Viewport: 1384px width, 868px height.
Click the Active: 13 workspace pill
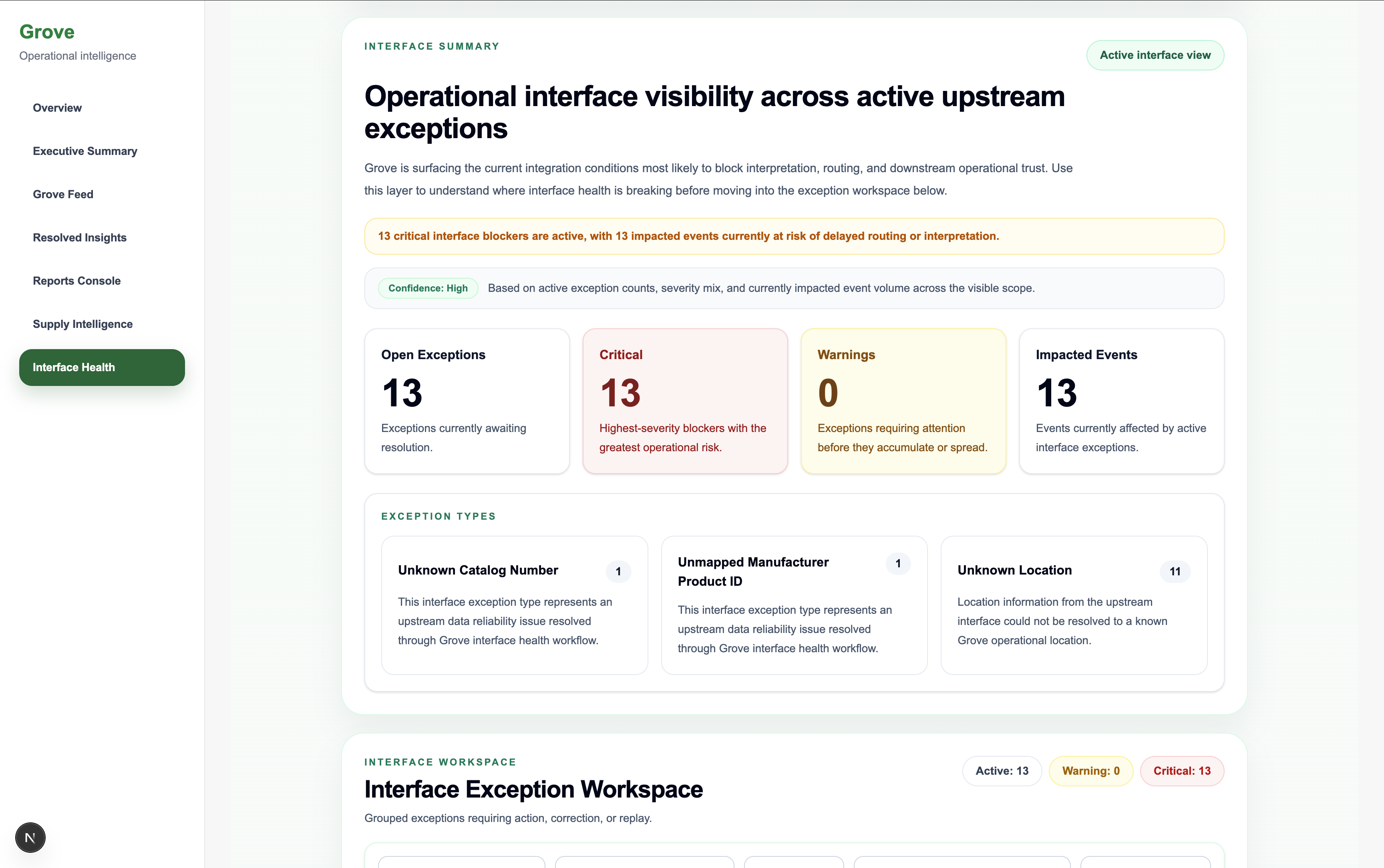(x=1002, y=771)
